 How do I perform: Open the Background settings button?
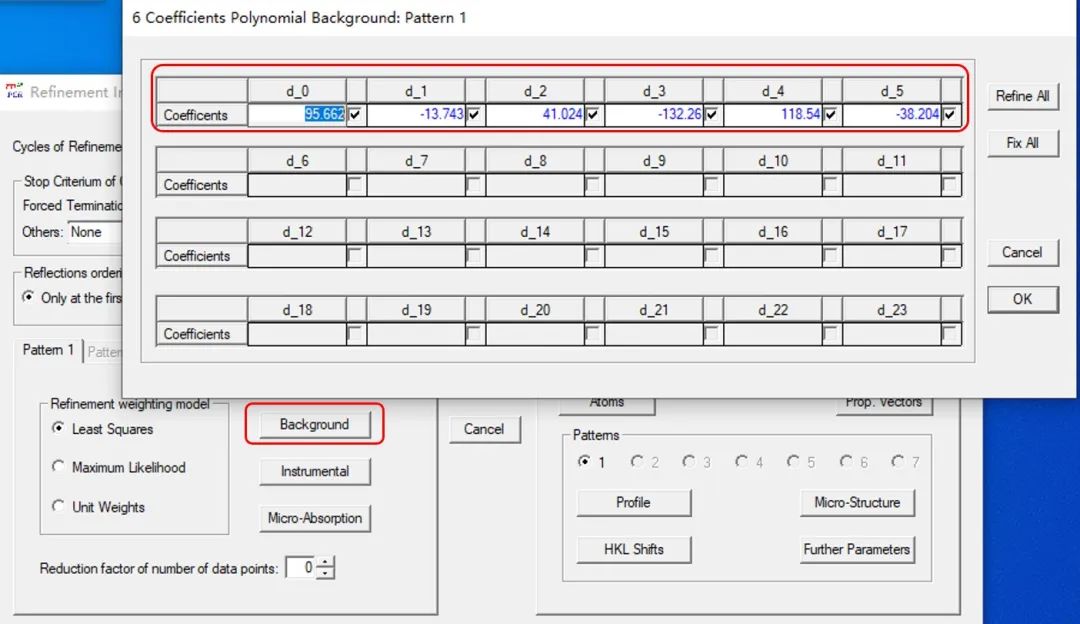(x=314, y=425)
